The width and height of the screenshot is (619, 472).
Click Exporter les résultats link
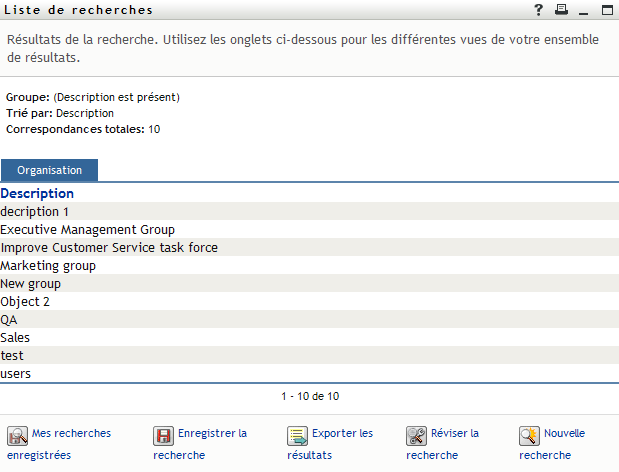[342, 434]
